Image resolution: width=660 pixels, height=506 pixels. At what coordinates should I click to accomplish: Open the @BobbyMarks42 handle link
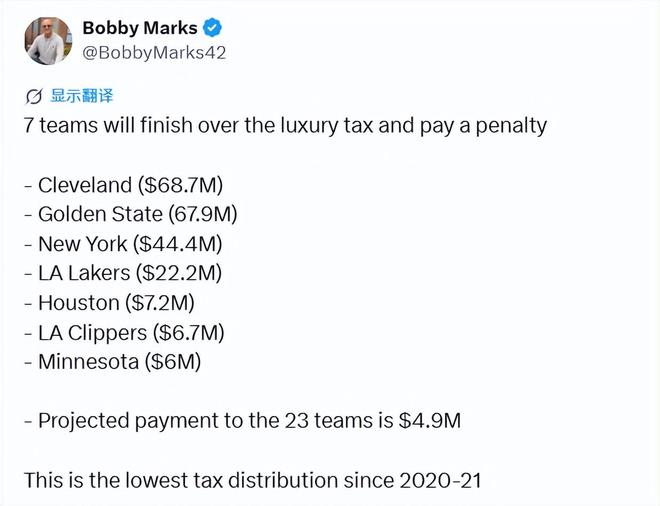tap(154, 52)
